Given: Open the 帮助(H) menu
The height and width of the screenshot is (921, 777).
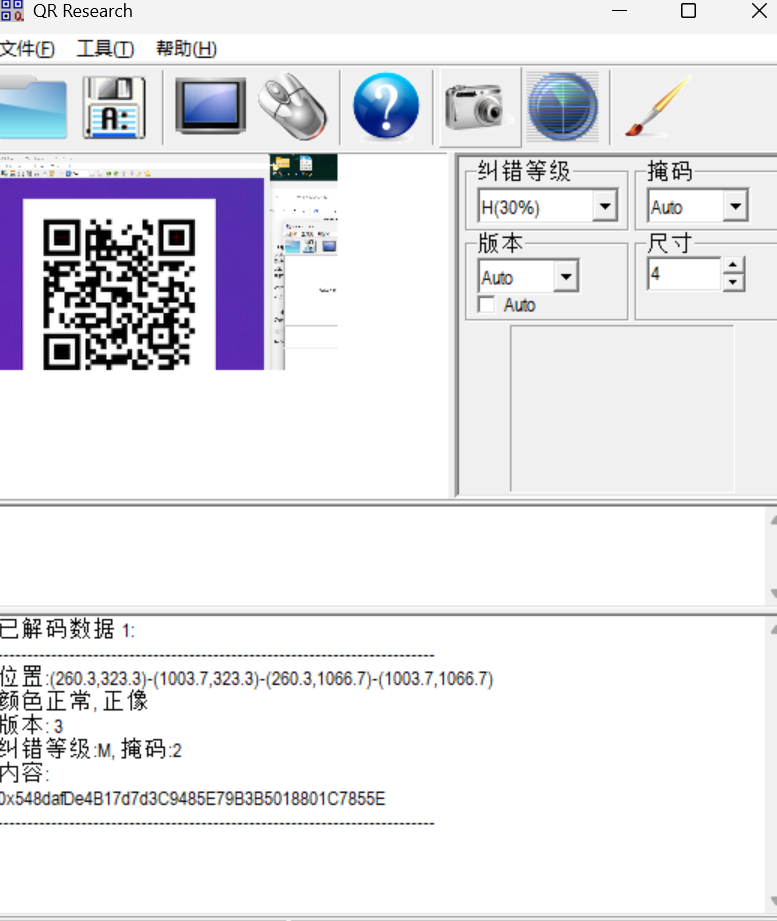Looking at the screenshot, I should point(186,49).
